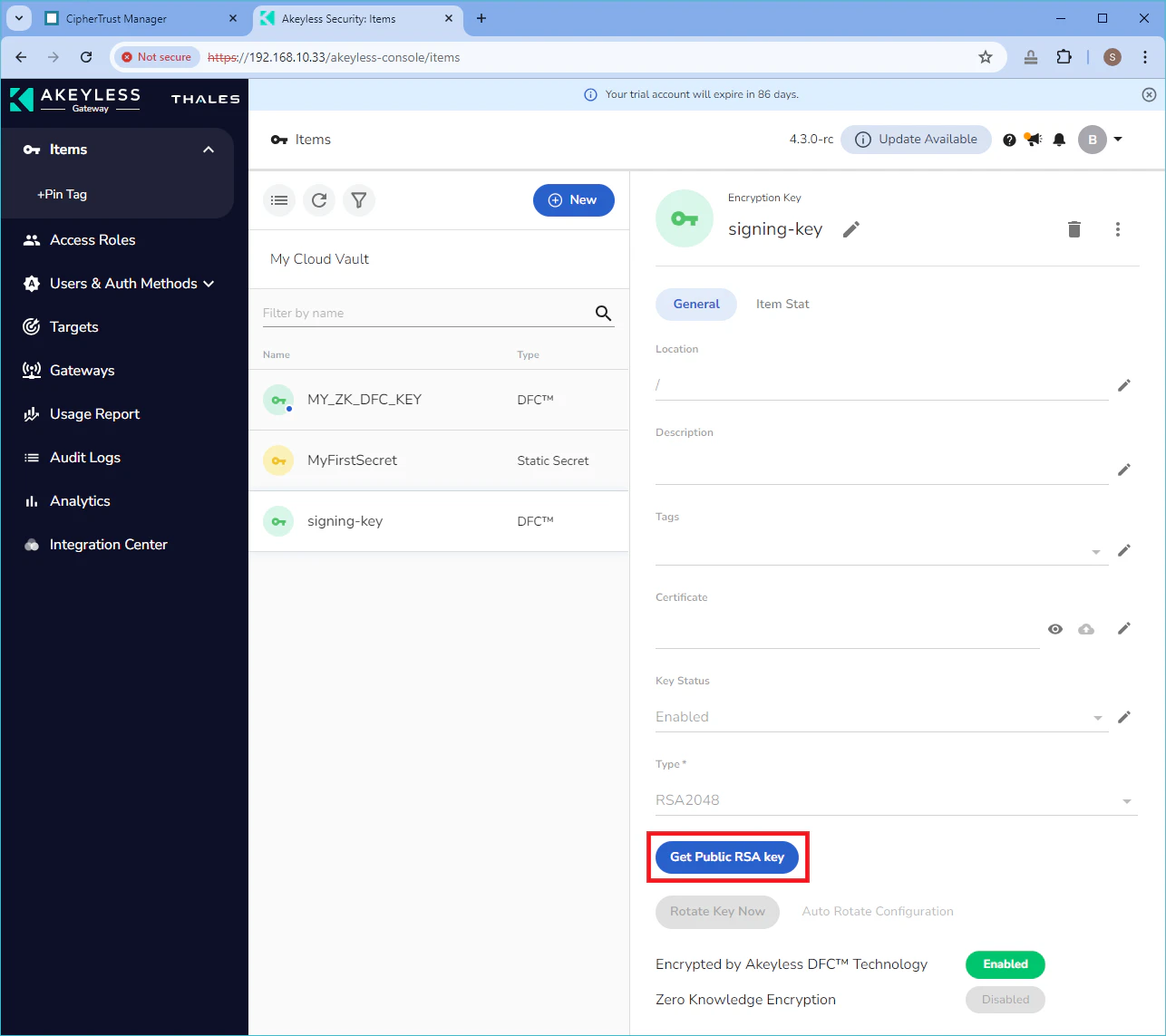This screenshot has height=1036, width=1166.
Task: Reload the browser page
Action: click(86, 57)
